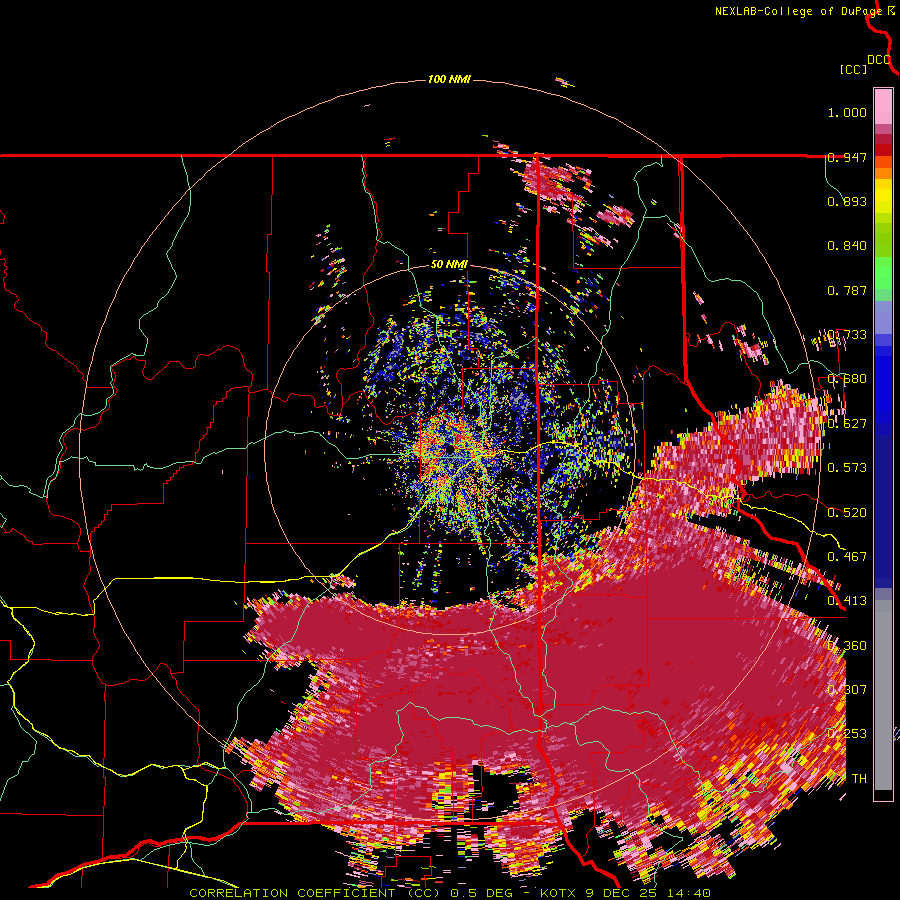The height and width of the screenshot is (900, 900).
Task: Click the 0.467 scale value
Action: tap(847, 557)
